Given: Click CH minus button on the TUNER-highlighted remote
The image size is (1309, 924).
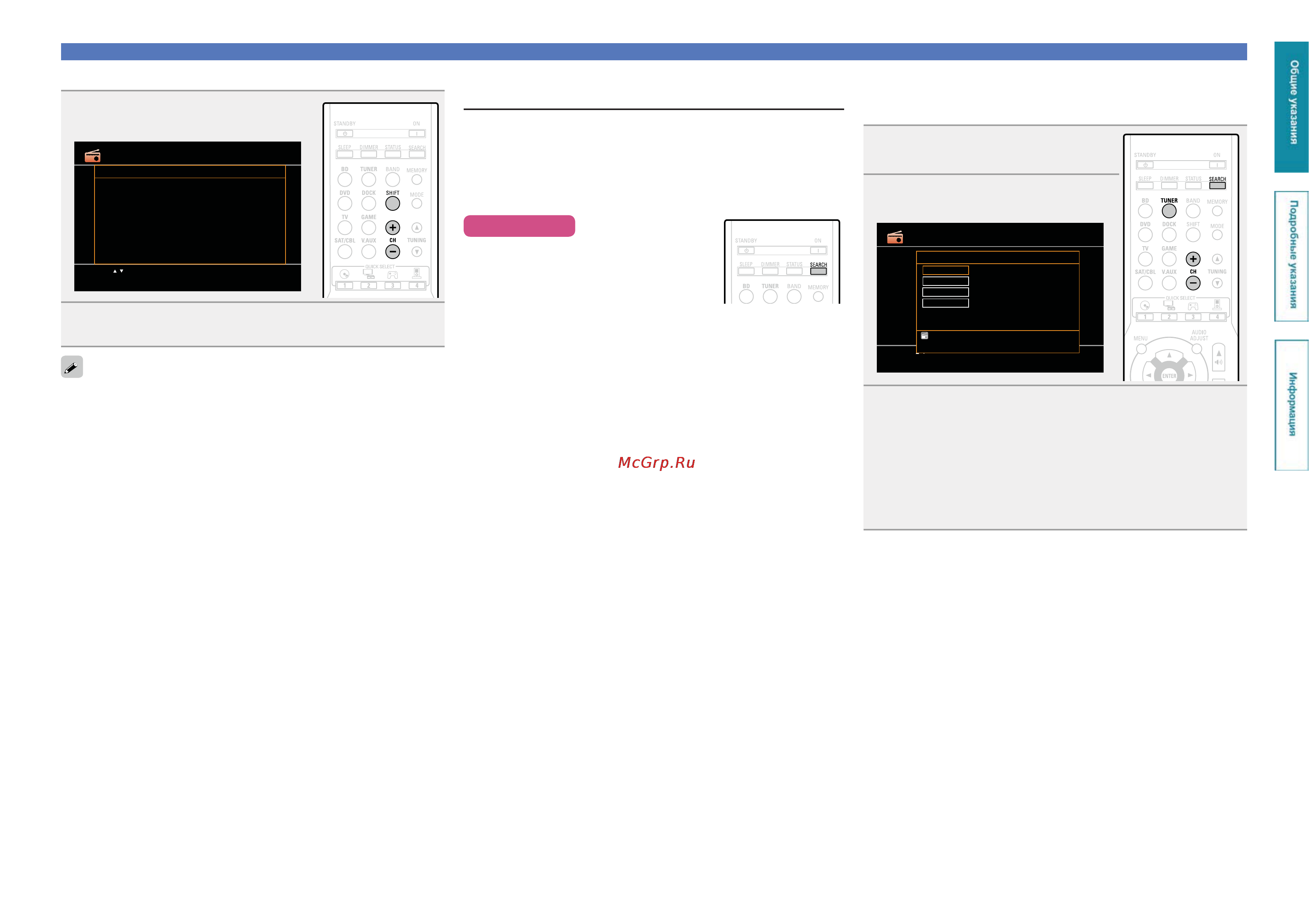Looking at the screenshot, I should [1193, 283].
